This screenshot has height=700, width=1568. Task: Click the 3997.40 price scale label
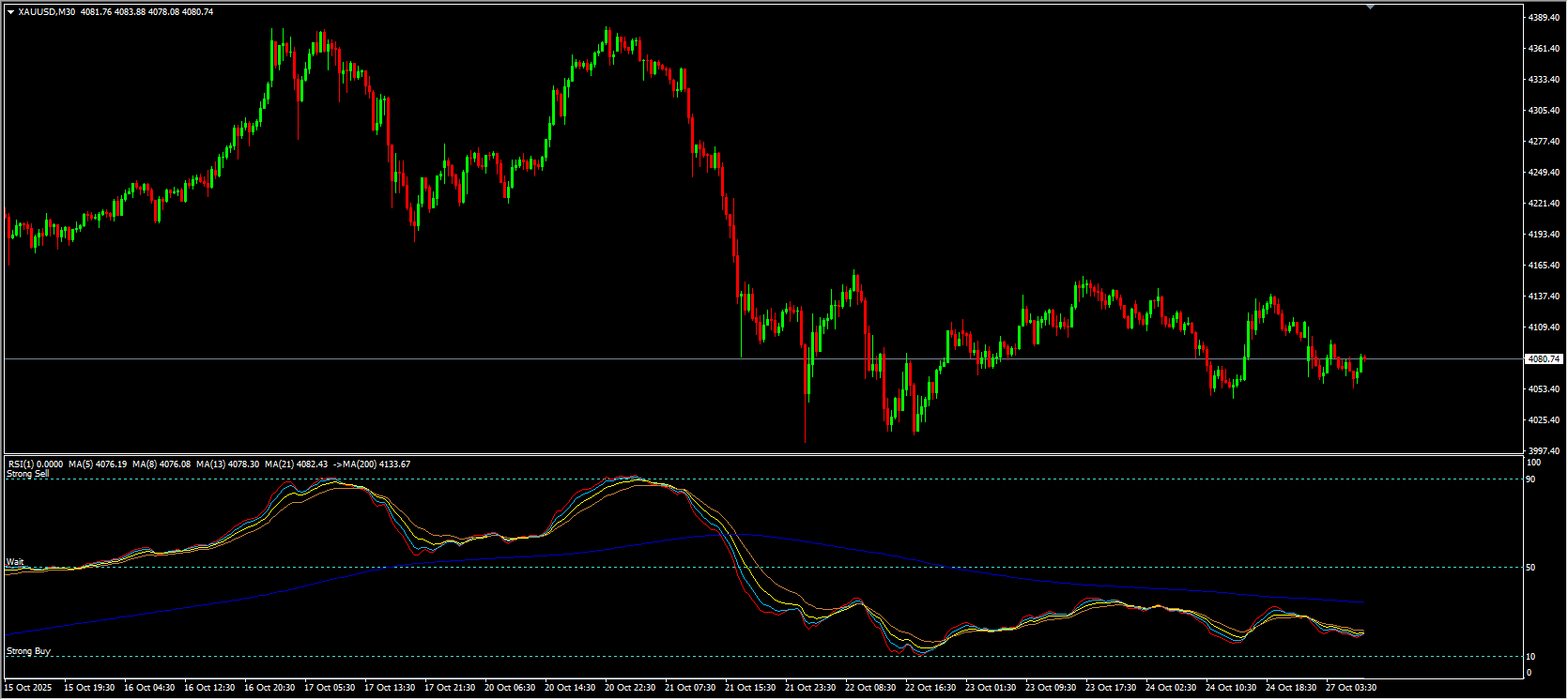1544,451
